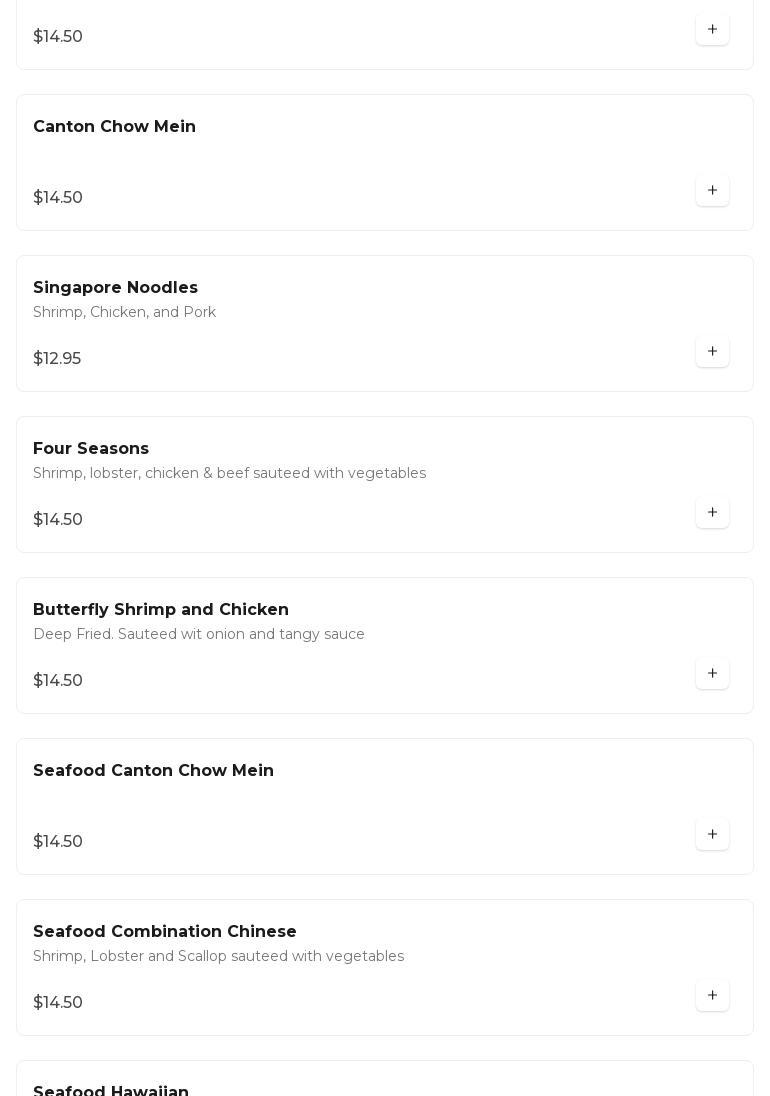
Task: Add Seafood Canton Chow Mein plus icon
Action: 712,834
